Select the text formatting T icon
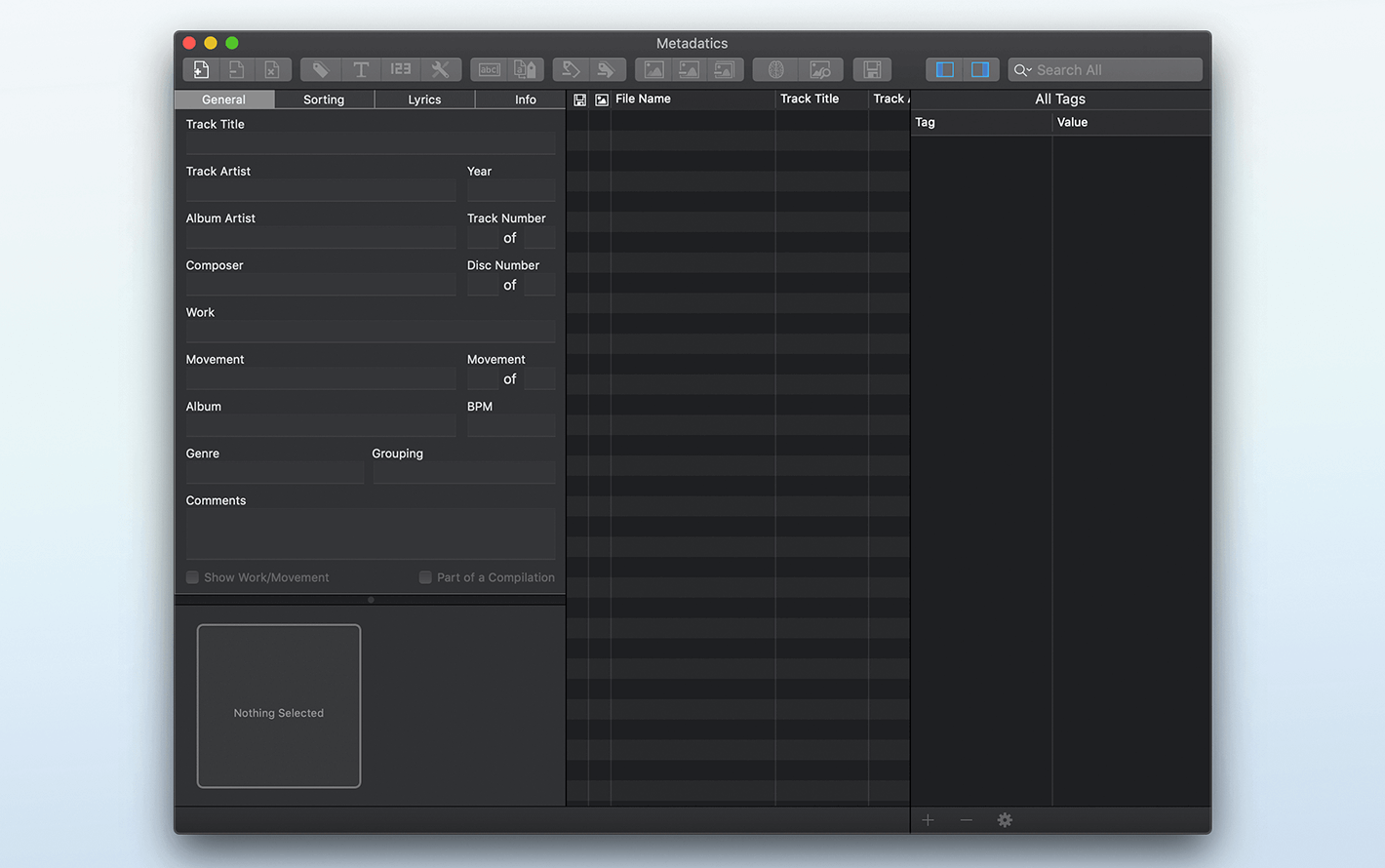 (361, 69)
